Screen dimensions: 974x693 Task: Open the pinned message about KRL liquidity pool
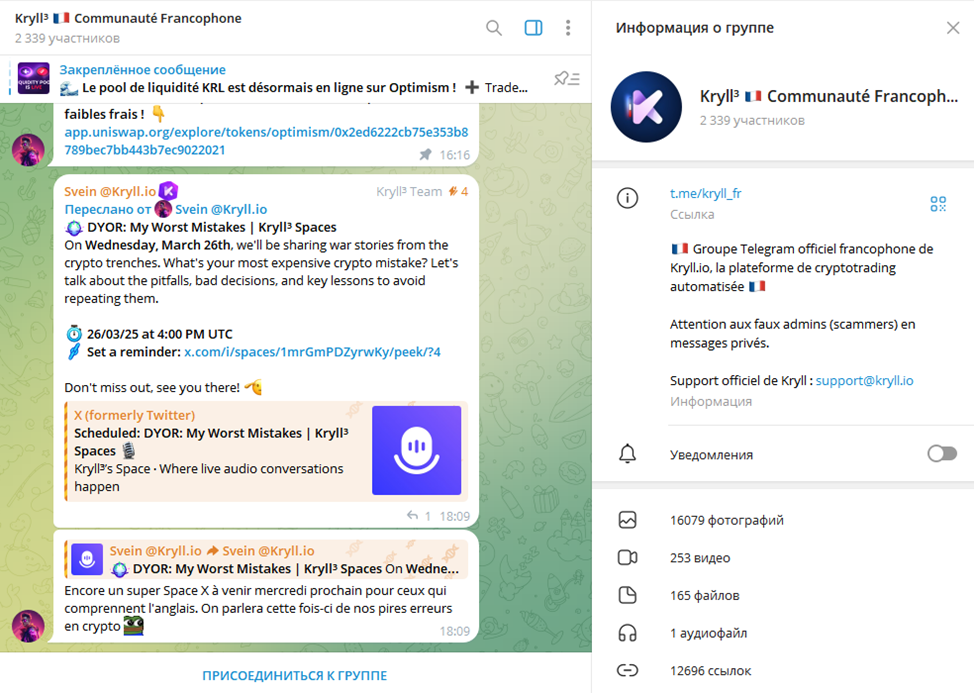coord(294,79)
